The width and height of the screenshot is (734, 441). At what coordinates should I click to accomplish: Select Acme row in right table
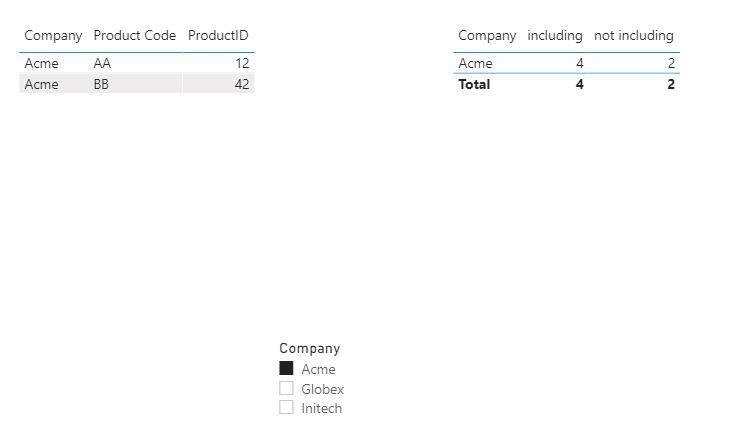point(566,63)
